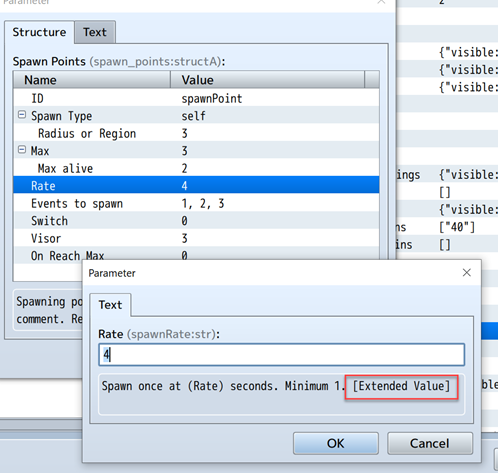Click the 'self' Spawn Type value
Viewport: 498px width, 474px height.
tap(193, 116)
